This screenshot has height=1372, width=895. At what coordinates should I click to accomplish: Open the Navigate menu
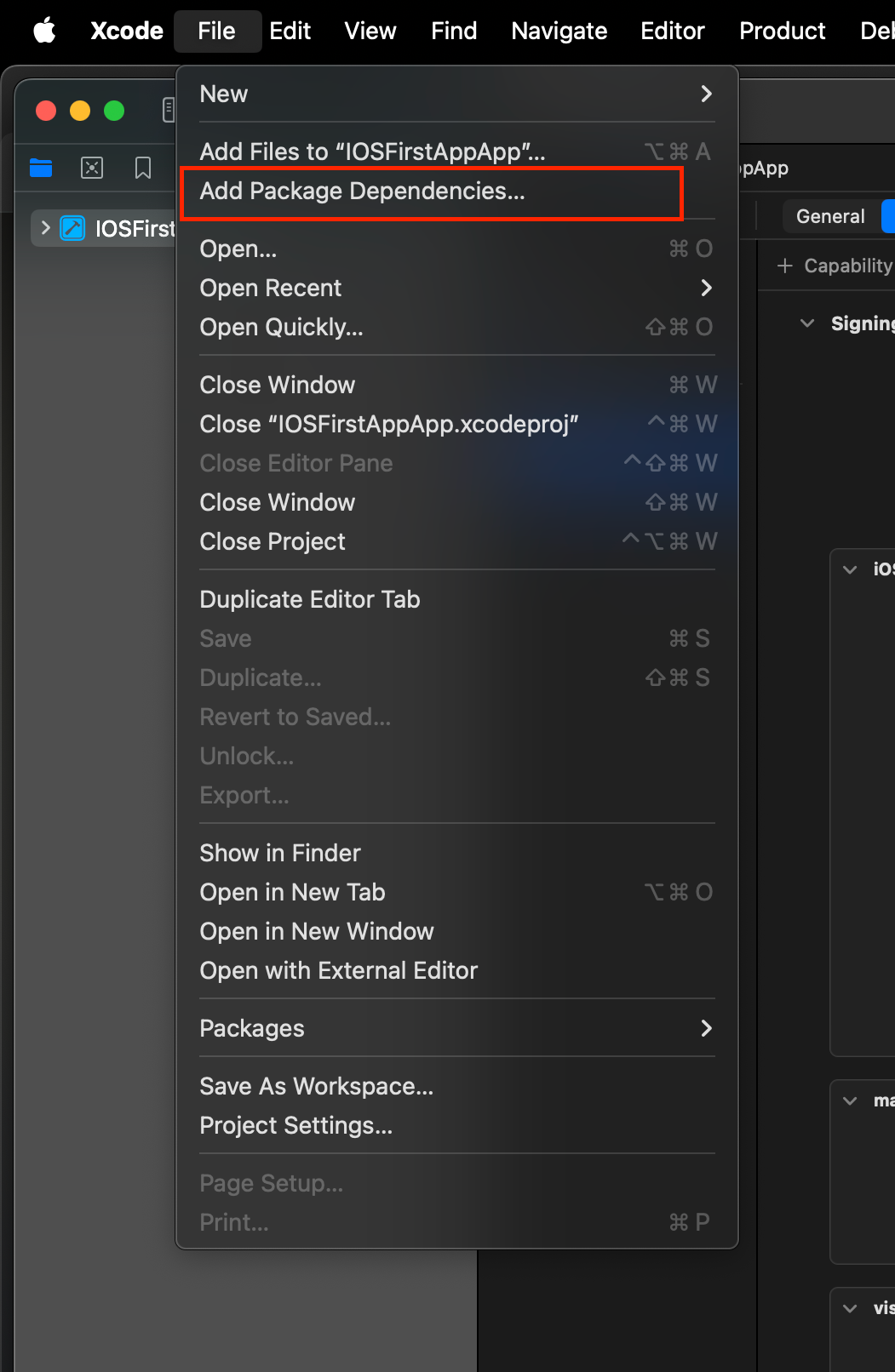(x=559, y=31)
